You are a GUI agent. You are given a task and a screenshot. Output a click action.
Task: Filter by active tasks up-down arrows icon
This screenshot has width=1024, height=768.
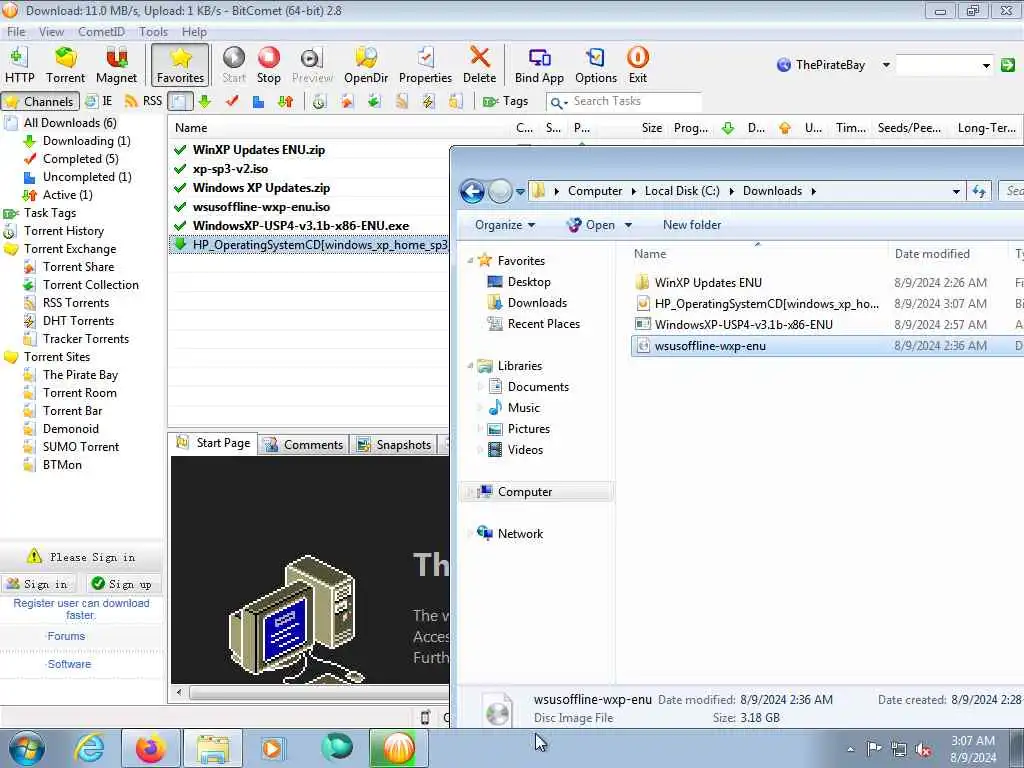[x=285, y=101]
